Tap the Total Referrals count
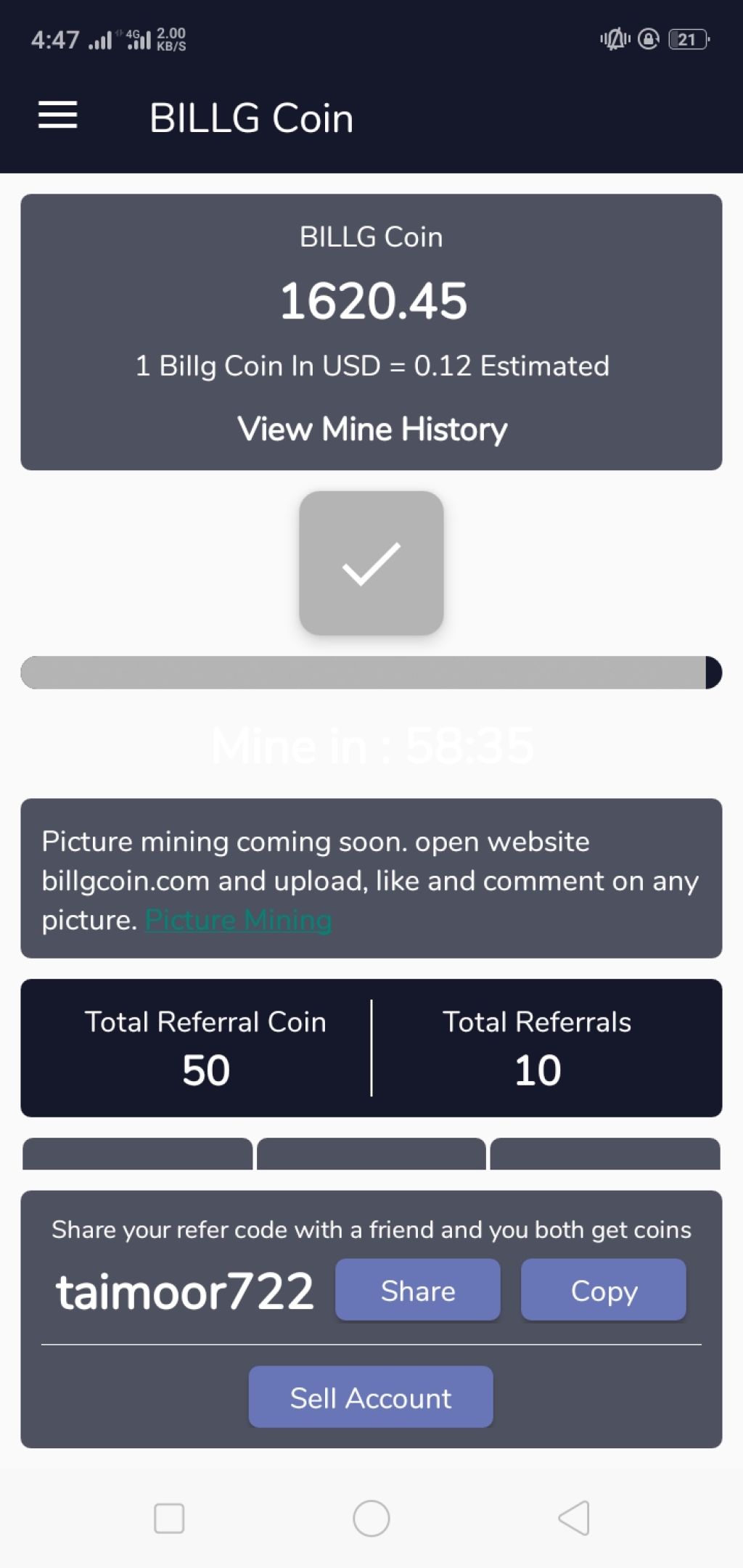Image resolution: width=743 pixels, height=1568 pixels. click(538, 1070)
